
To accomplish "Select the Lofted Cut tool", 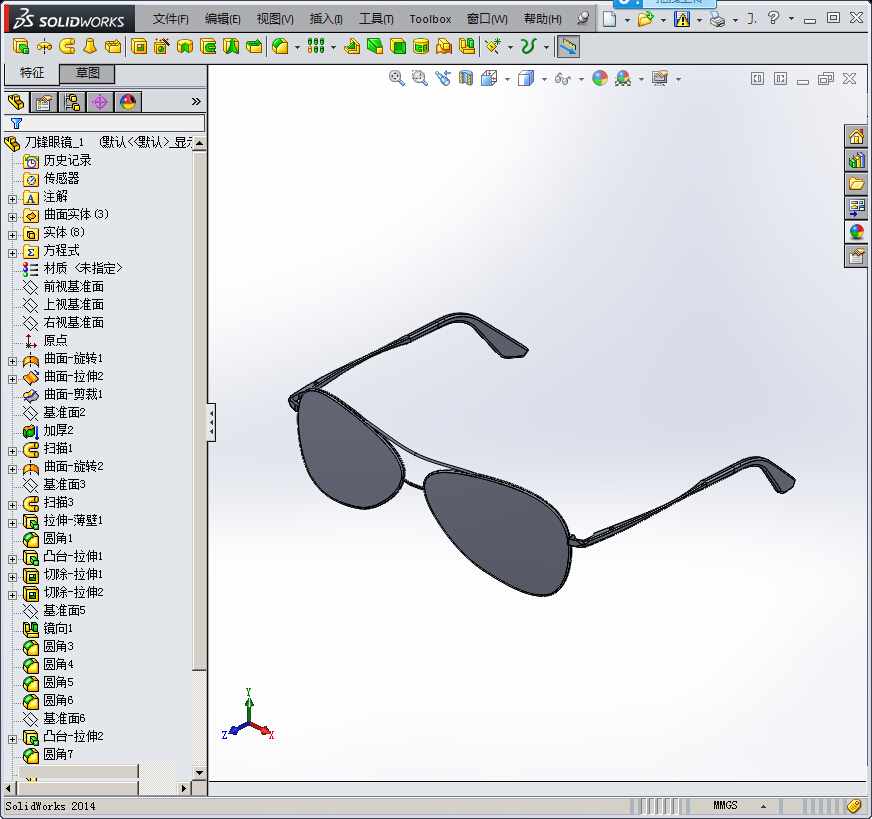I will [231, 47].
